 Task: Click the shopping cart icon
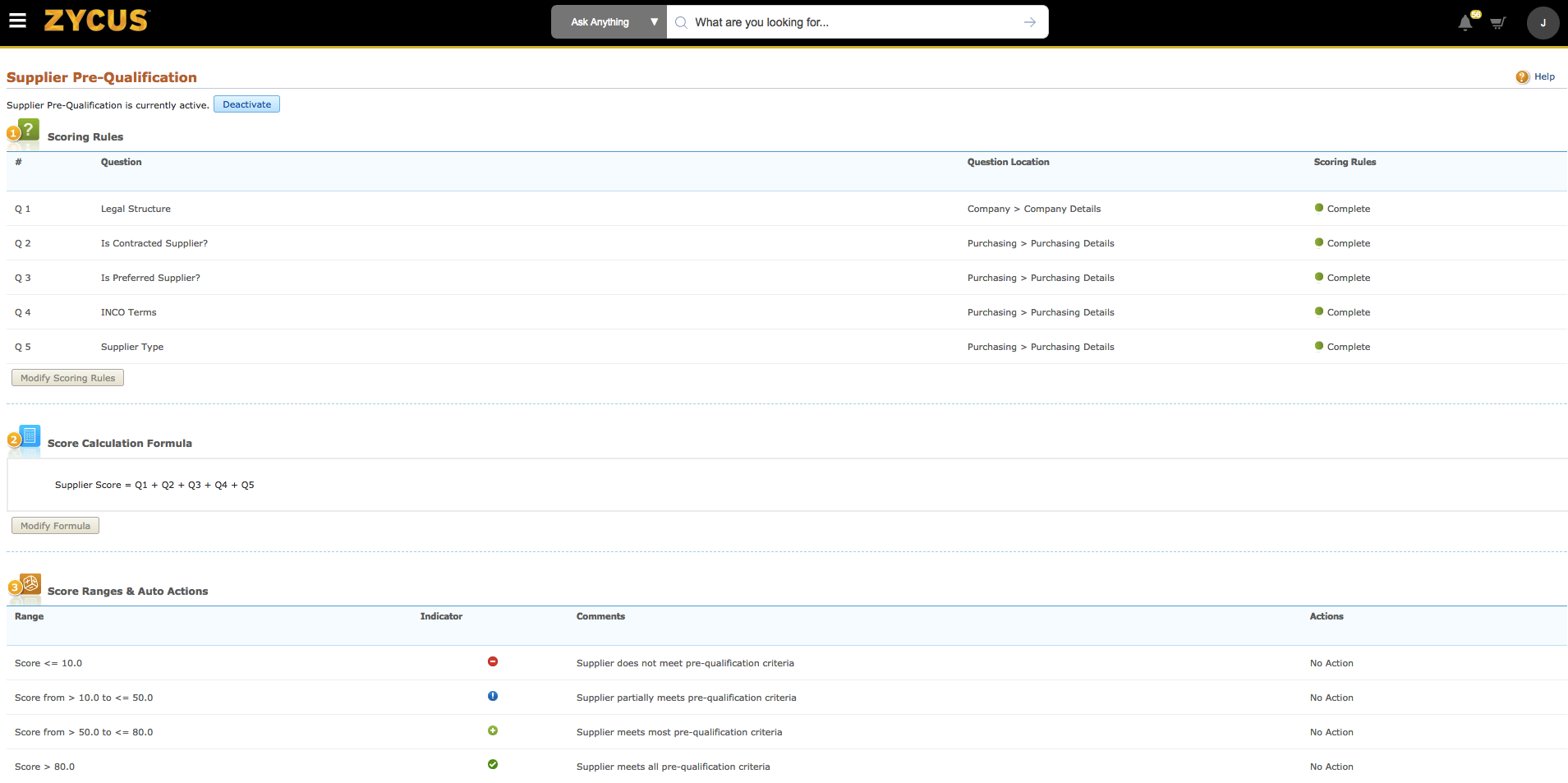1497,23
